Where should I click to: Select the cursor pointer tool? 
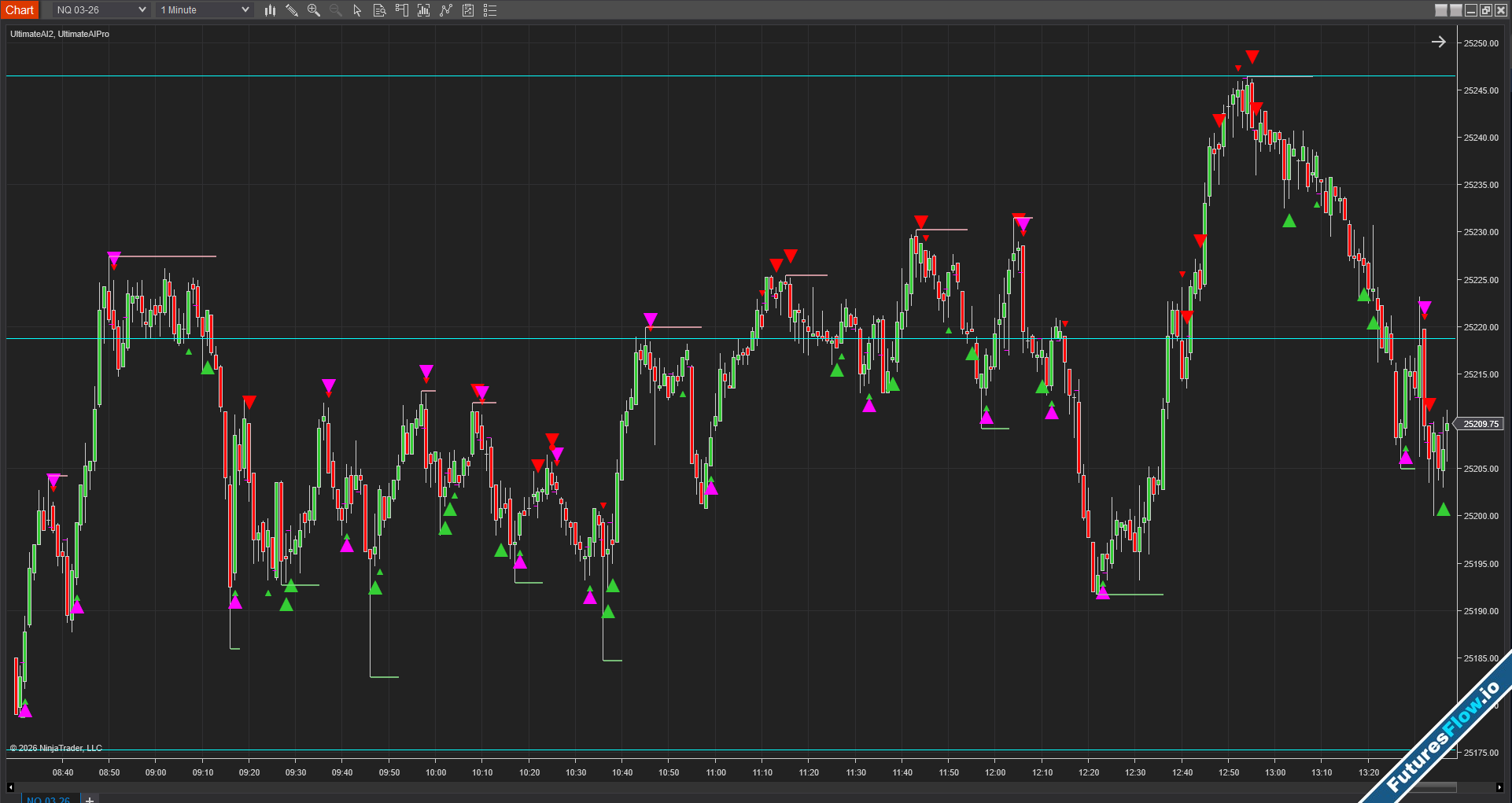click(x=357, y=10)
